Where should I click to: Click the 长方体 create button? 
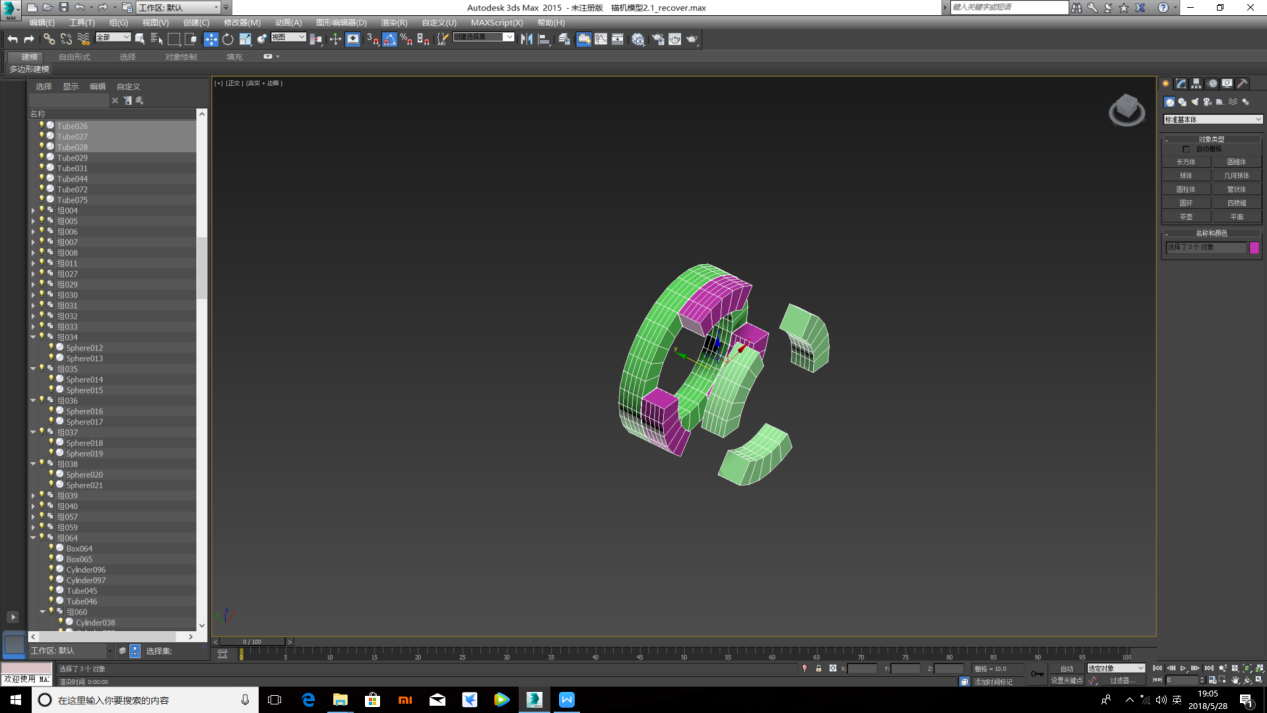1186,162
